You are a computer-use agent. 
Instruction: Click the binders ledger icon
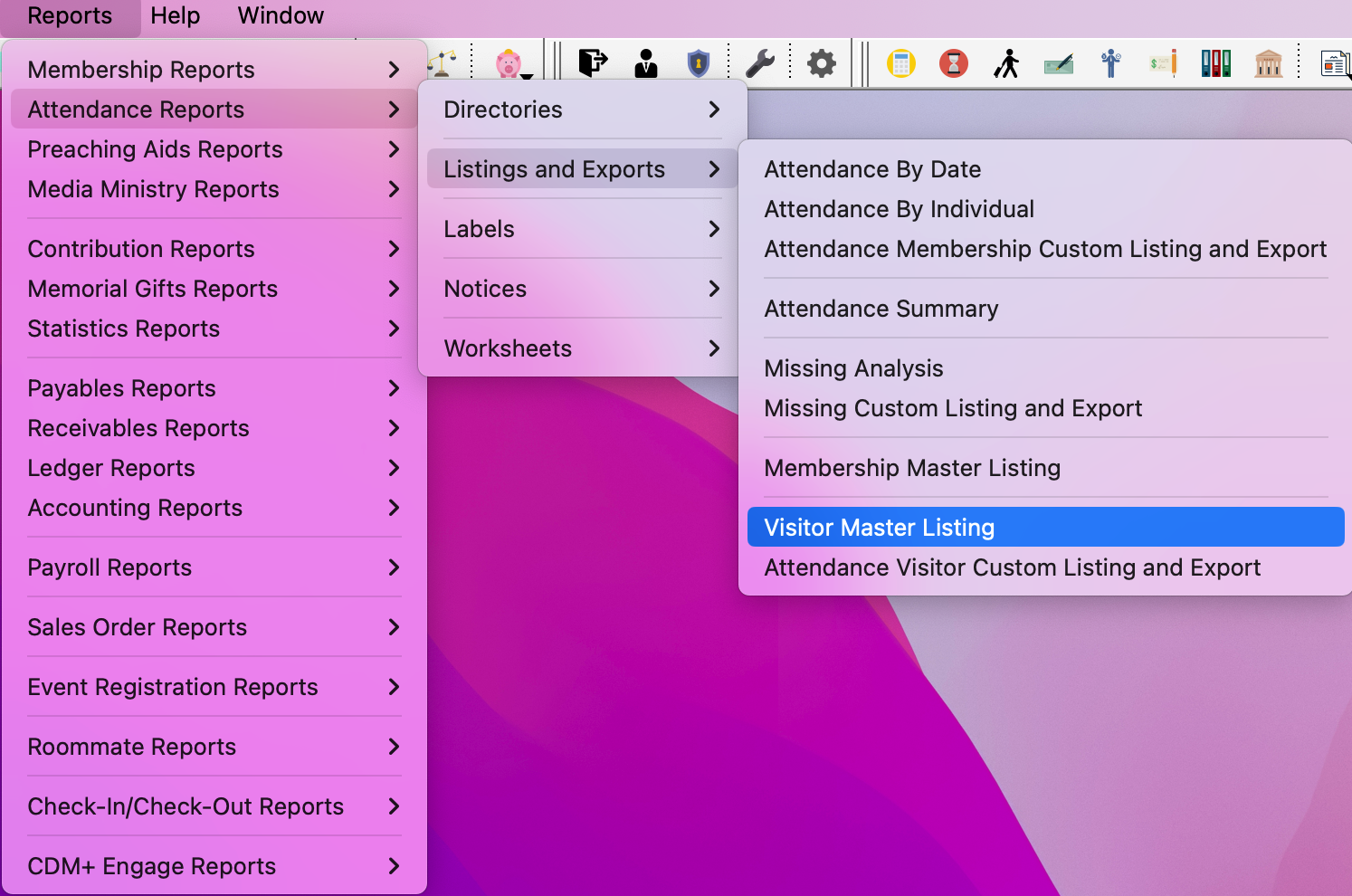coord(1215,63)
